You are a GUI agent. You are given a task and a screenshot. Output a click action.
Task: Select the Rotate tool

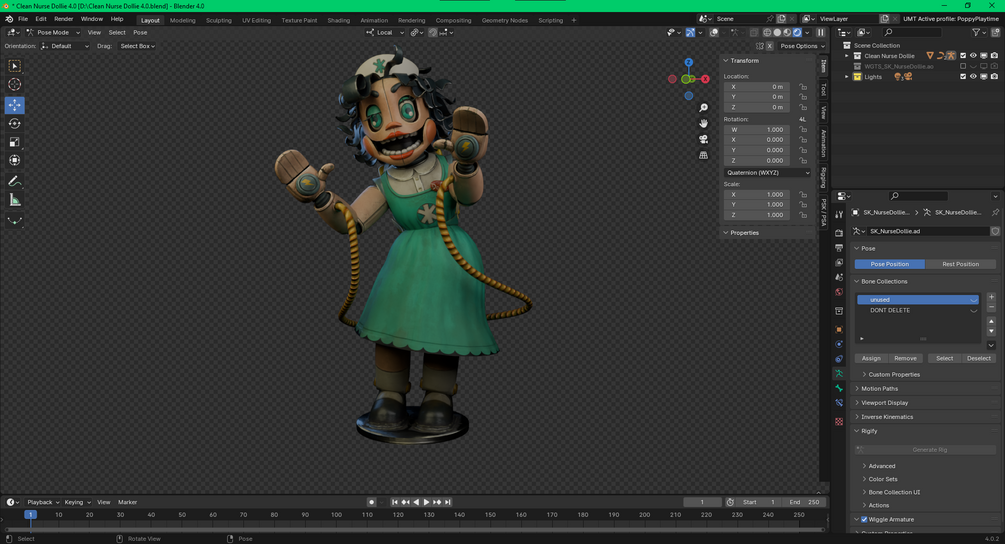pos(14,123)
